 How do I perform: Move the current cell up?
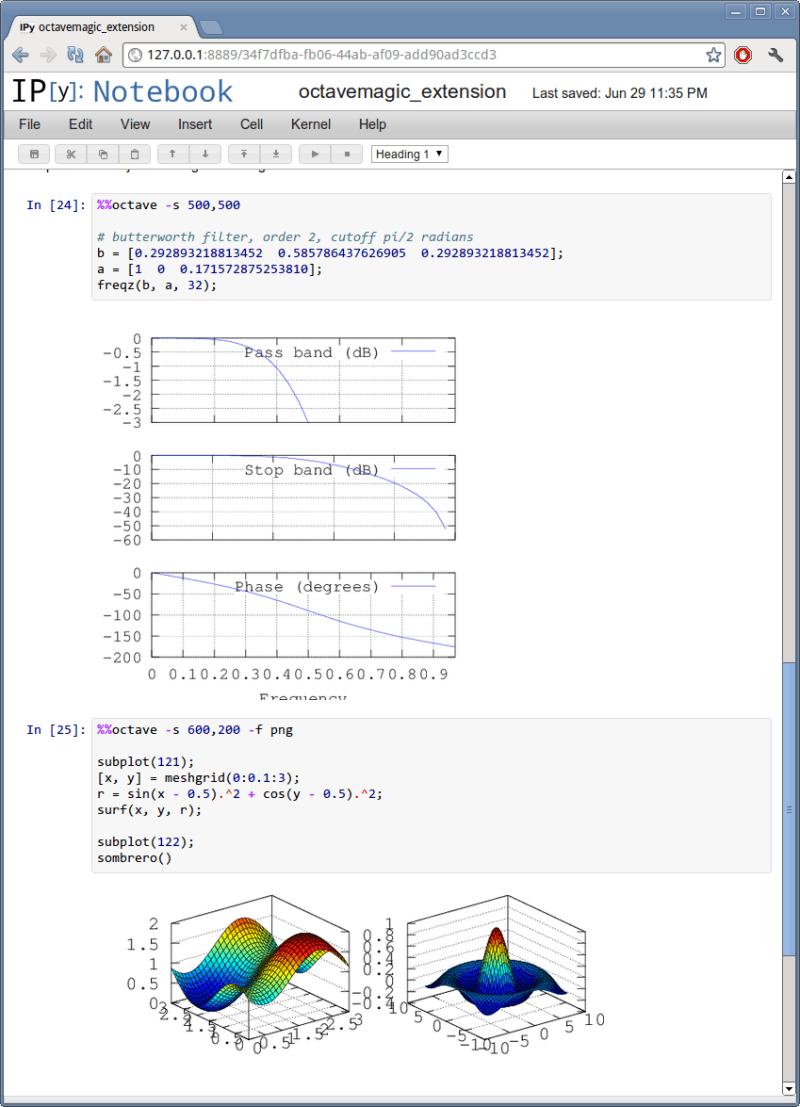point(171,153)
